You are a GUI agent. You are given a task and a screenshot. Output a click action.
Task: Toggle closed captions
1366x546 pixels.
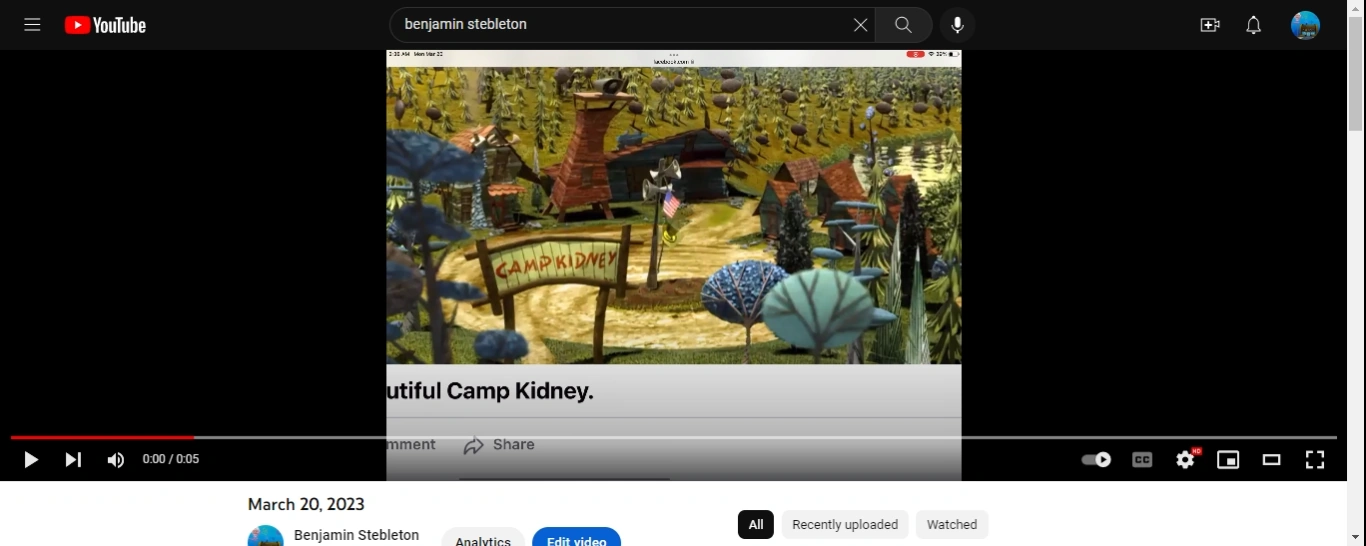tap(1142, 460)
